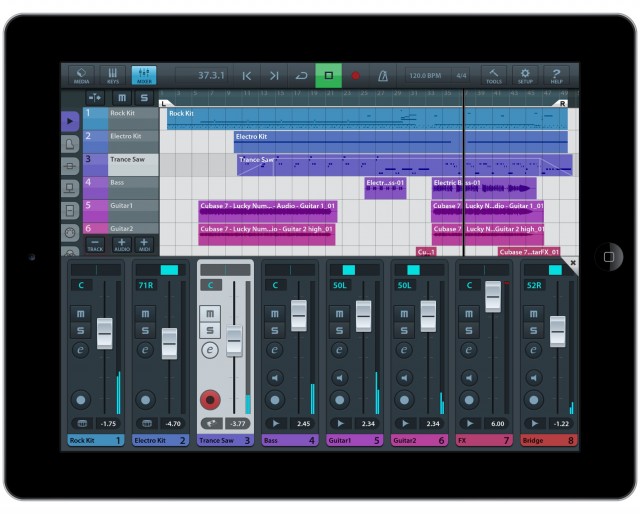The height and width of the screenshot is (514, 640).
Task: Expand the inspector with the purple arrow
Action: click(70, 121)
